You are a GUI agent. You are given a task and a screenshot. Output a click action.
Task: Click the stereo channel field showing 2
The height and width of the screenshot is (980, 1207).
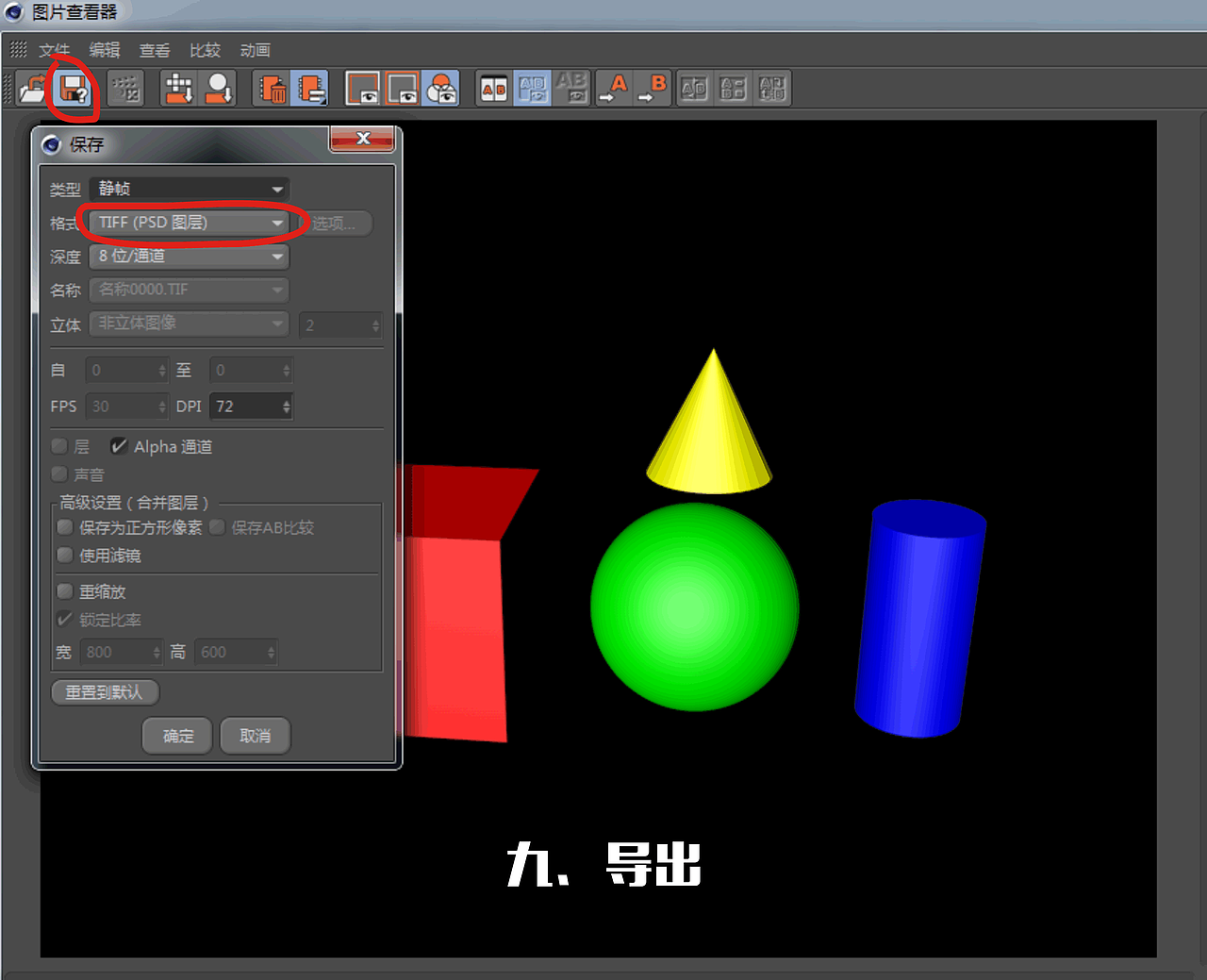point(340,325)
